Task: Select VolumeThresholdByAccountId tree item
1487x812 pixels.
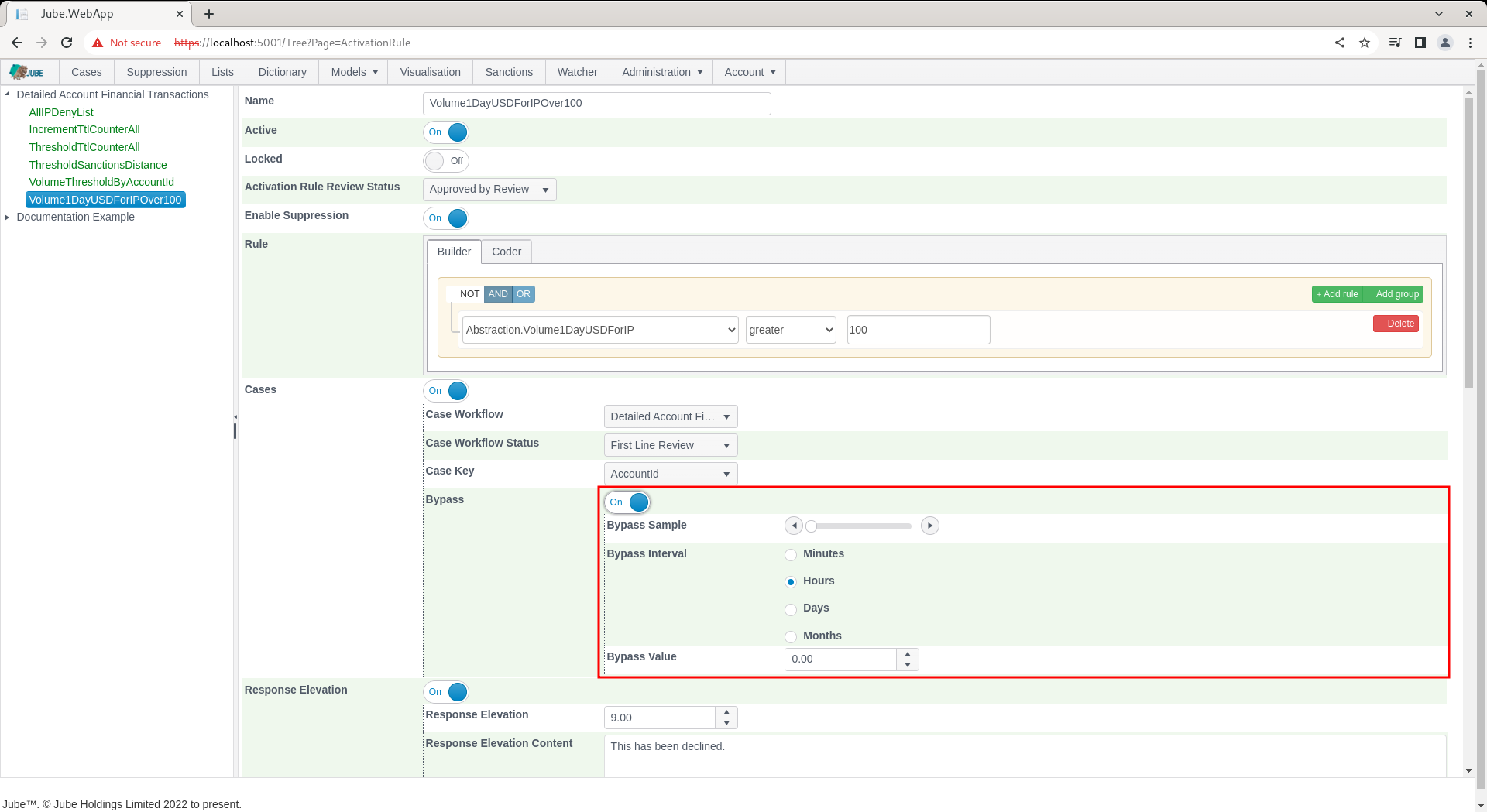Action: (x=101, y=182)
